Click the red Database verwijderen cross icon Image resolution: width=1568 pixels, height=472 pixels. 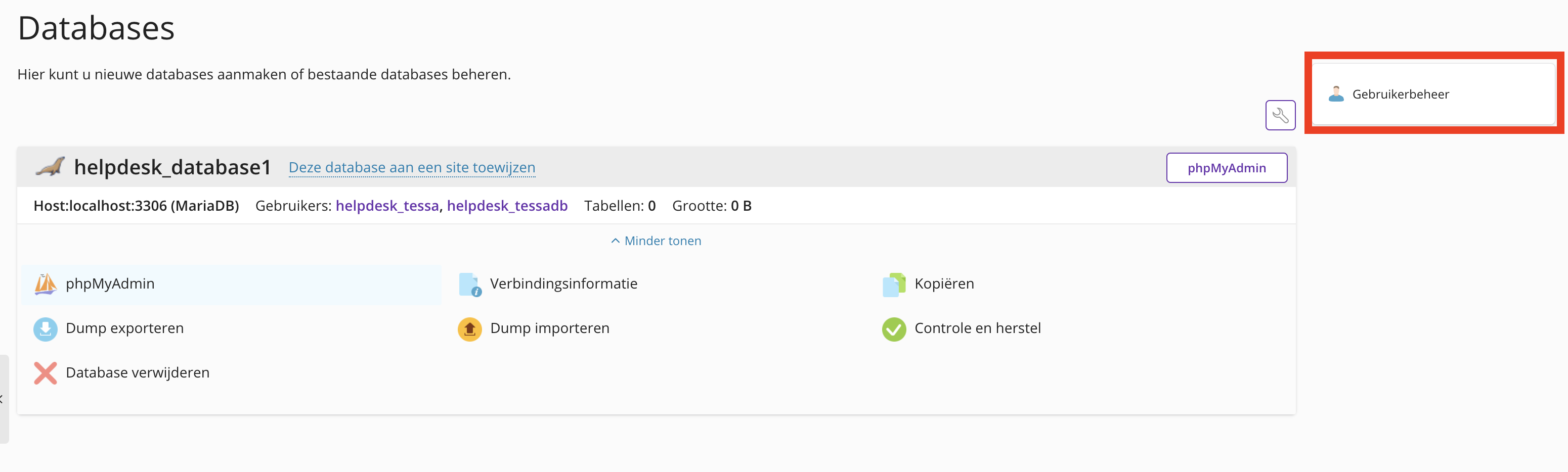pos(46,373)
